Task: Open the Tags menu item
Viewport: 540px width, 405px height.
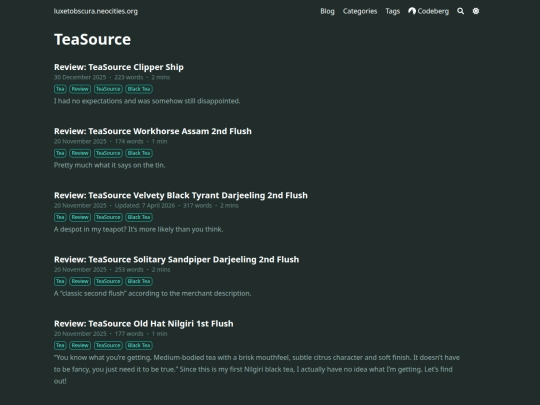Action: pos(393,11)
